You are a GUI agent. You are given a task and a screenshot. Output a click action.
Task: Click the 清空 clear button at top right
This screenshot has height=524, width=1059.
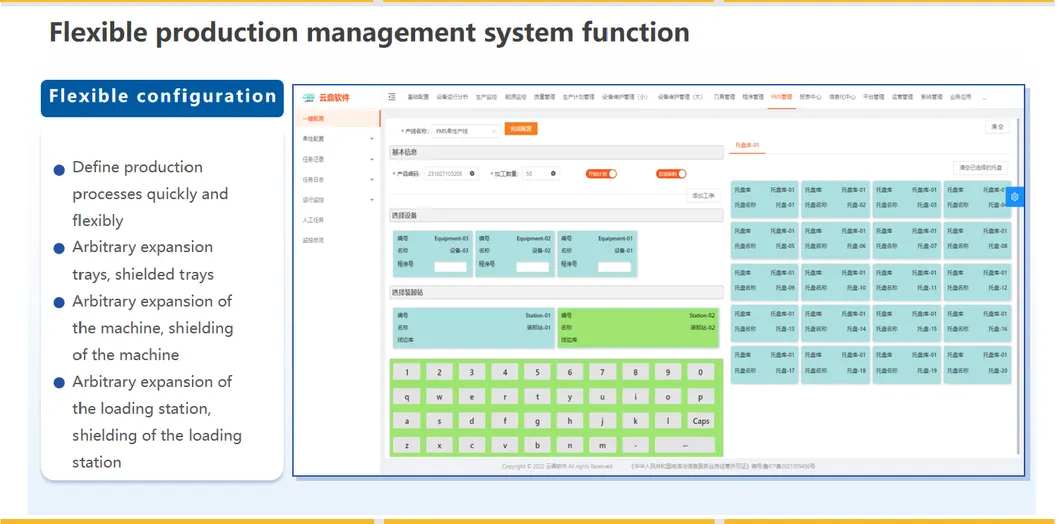coord(996,127)
